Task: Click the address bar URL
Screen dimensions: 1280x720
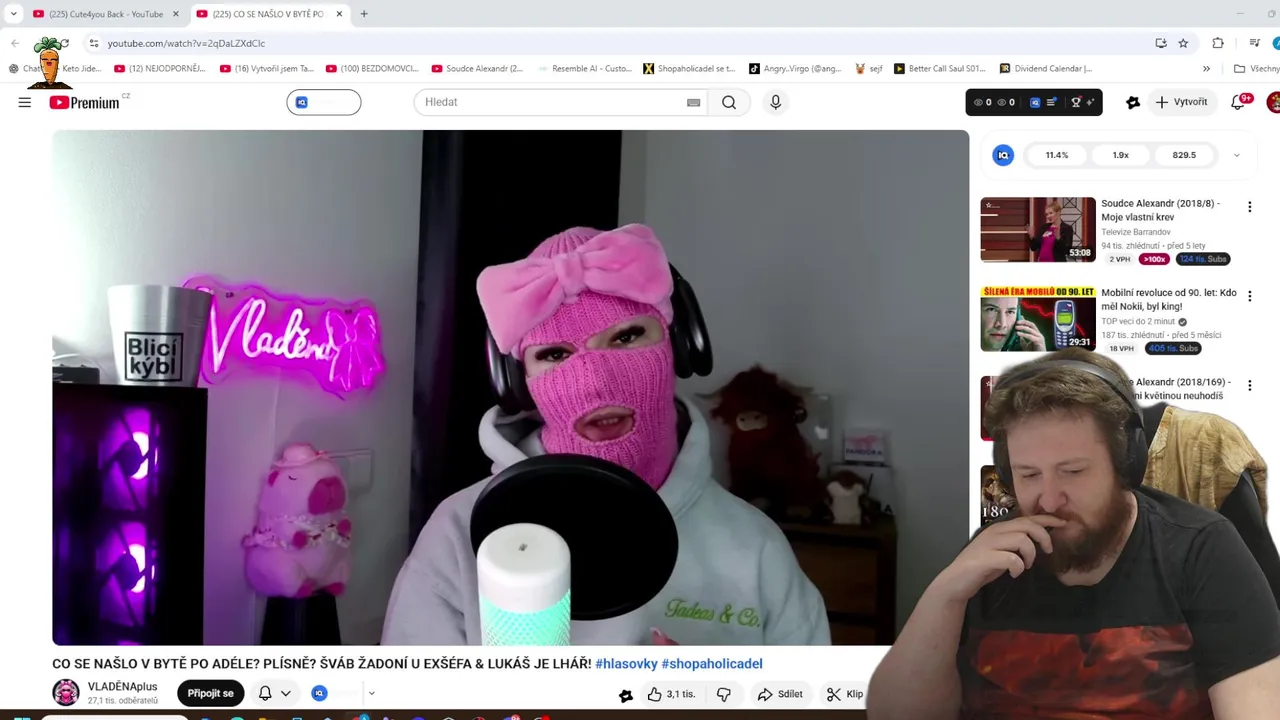Action: (186, 43)
